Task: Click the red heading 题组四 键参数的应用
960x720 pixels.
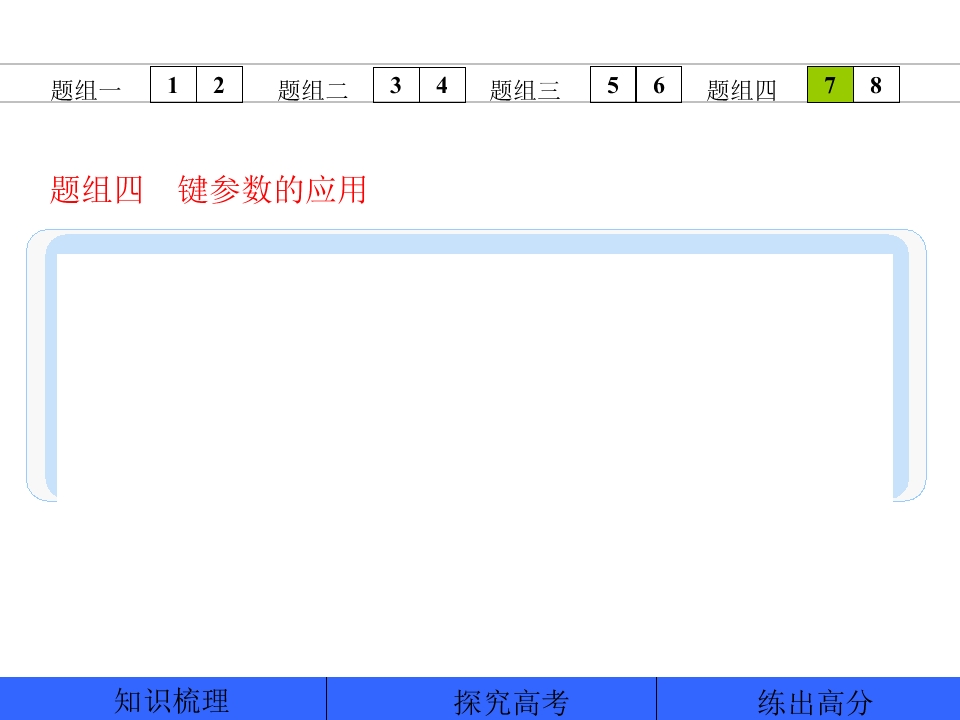Action: tap(208, 189)
